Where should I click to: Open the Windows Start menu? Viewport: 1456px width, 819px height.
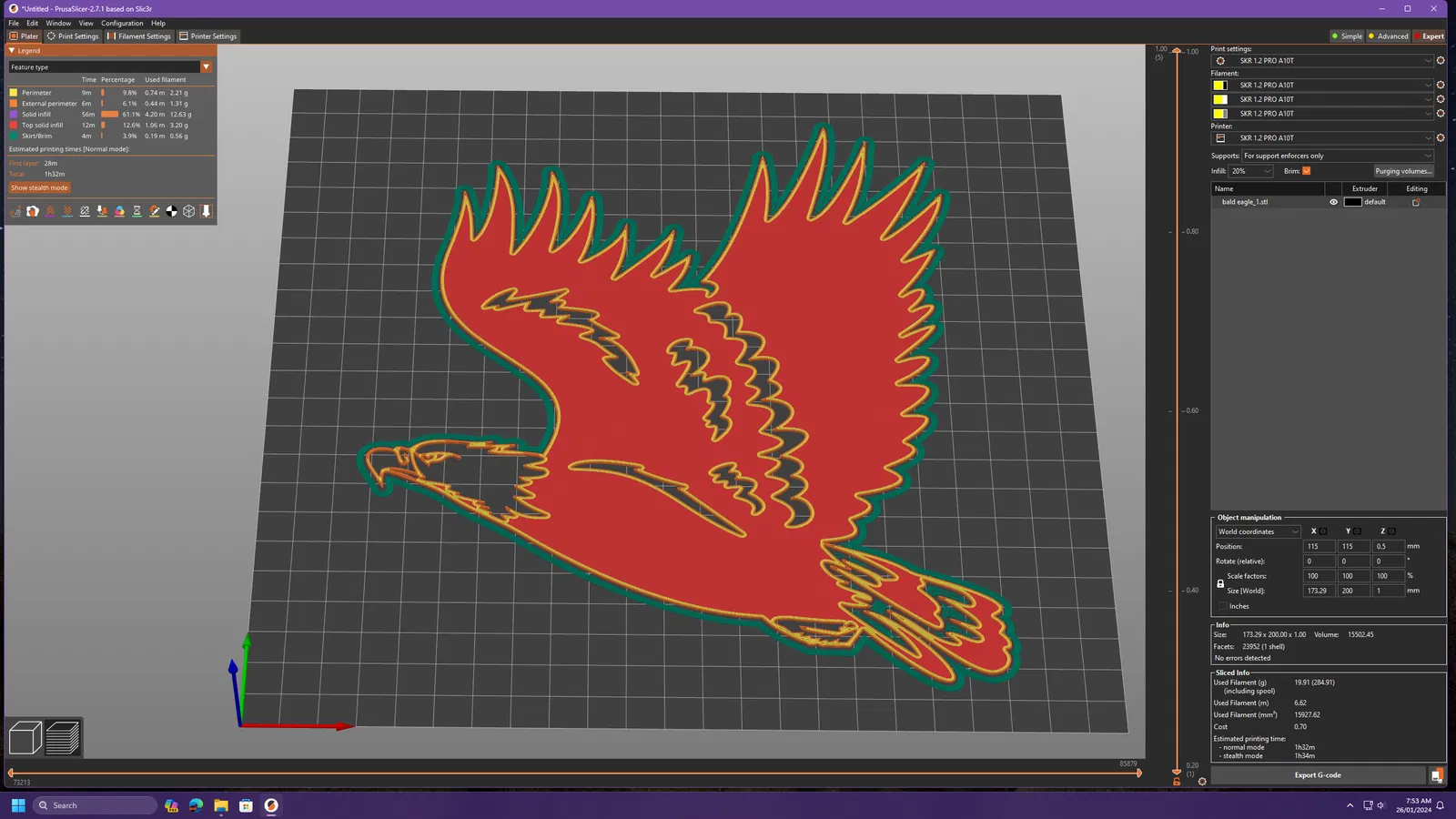point(18,805)
